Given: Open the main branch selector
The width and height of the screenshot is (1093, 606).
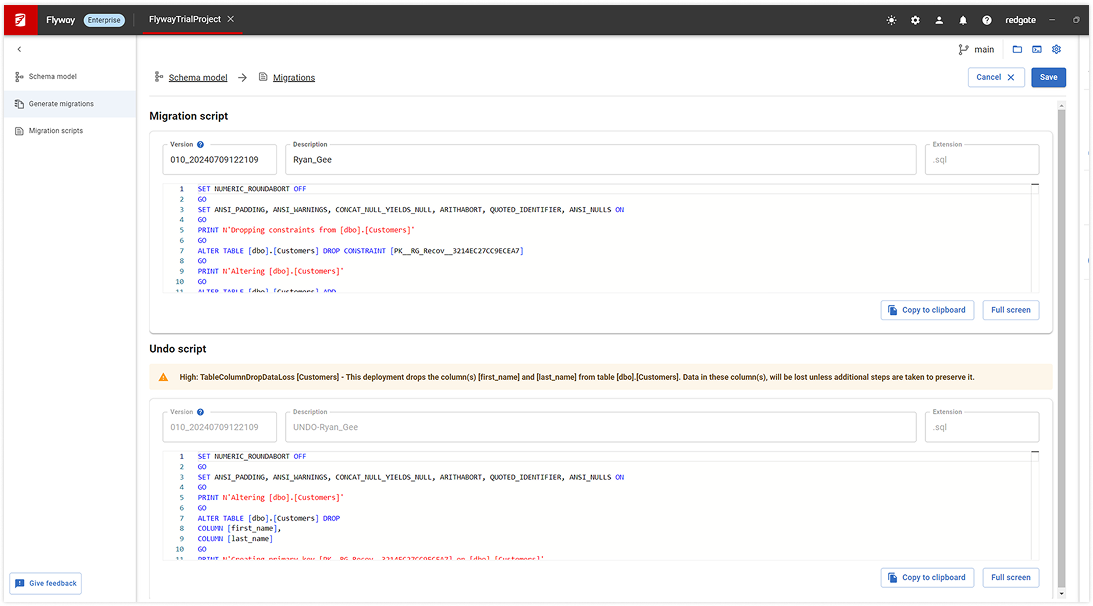Looking at the screenshot, I should point(976,49).
